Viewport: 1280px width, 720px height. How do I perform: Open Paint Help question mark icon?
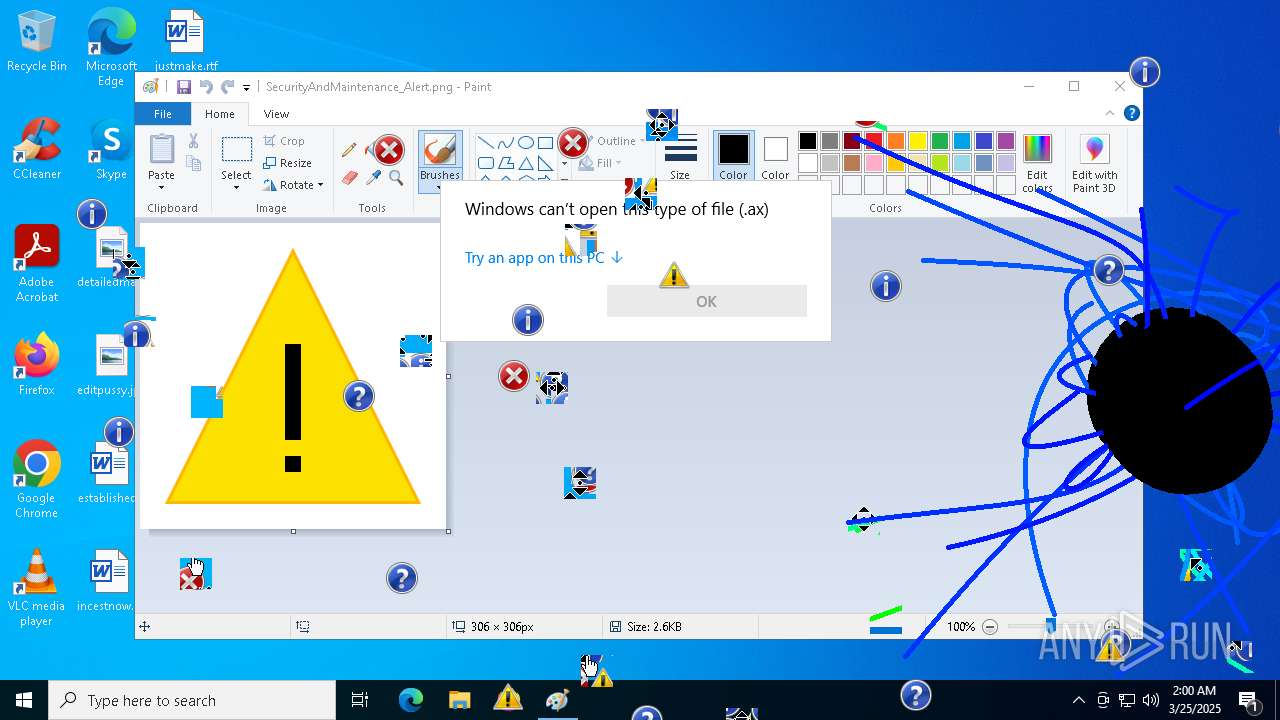tap(1132, 114)
